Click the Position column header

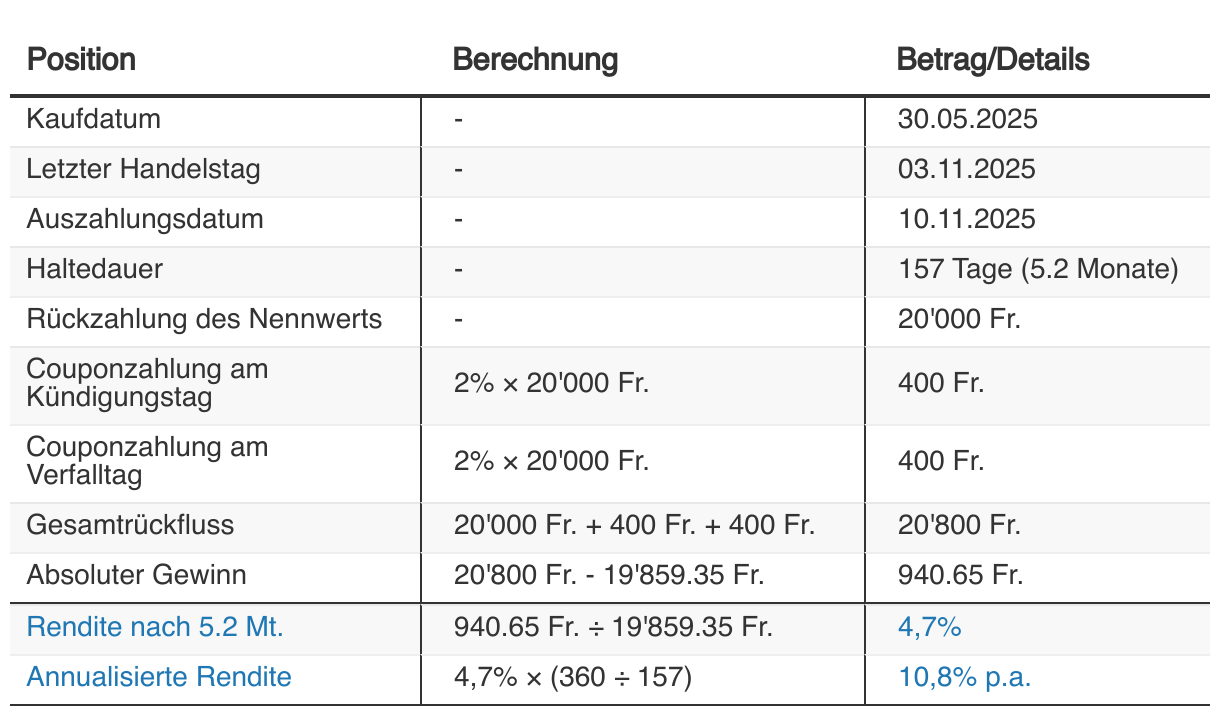[x=81, y=60]
